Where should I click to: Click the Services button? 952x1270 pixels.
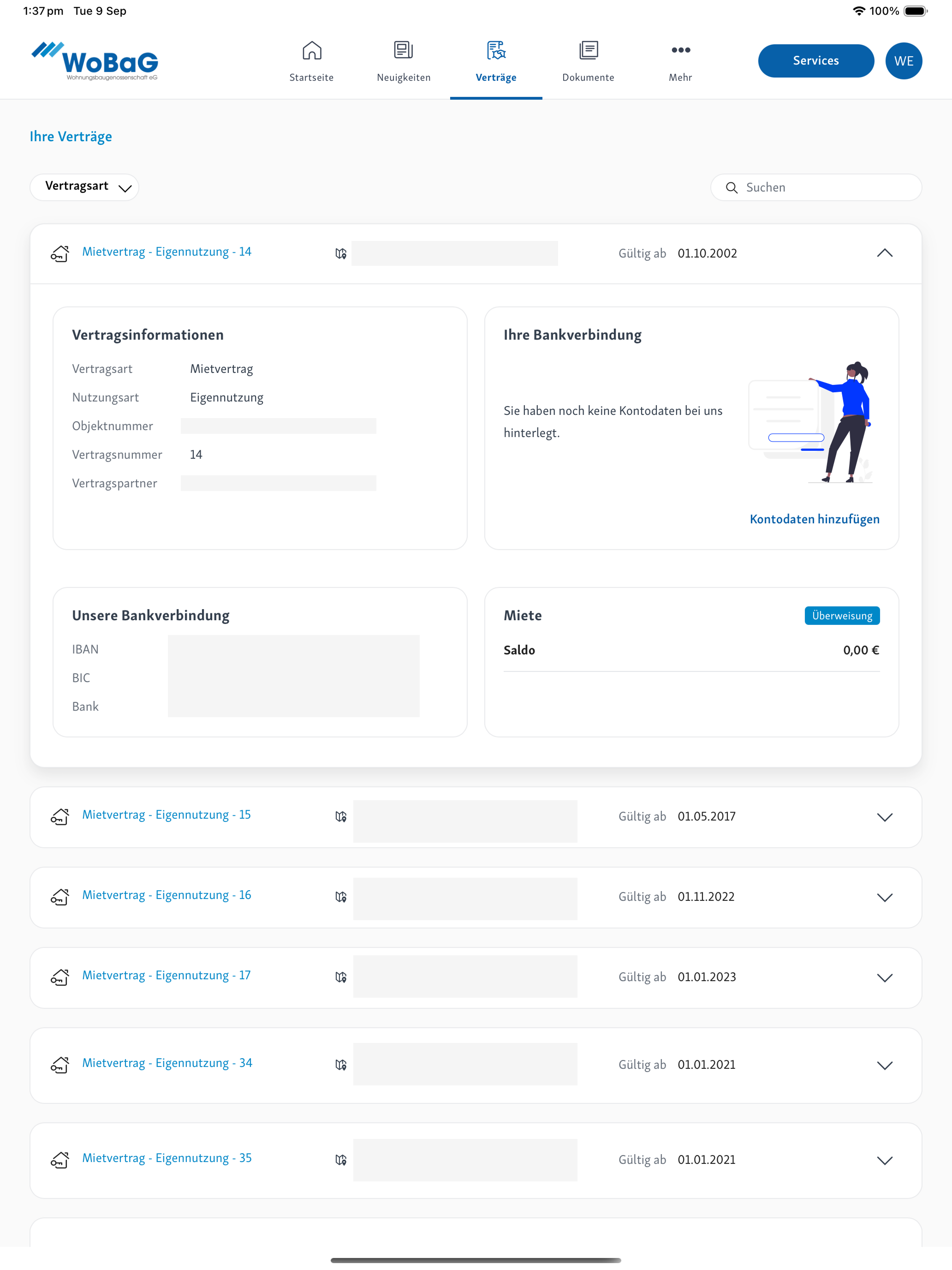point(815,61)
